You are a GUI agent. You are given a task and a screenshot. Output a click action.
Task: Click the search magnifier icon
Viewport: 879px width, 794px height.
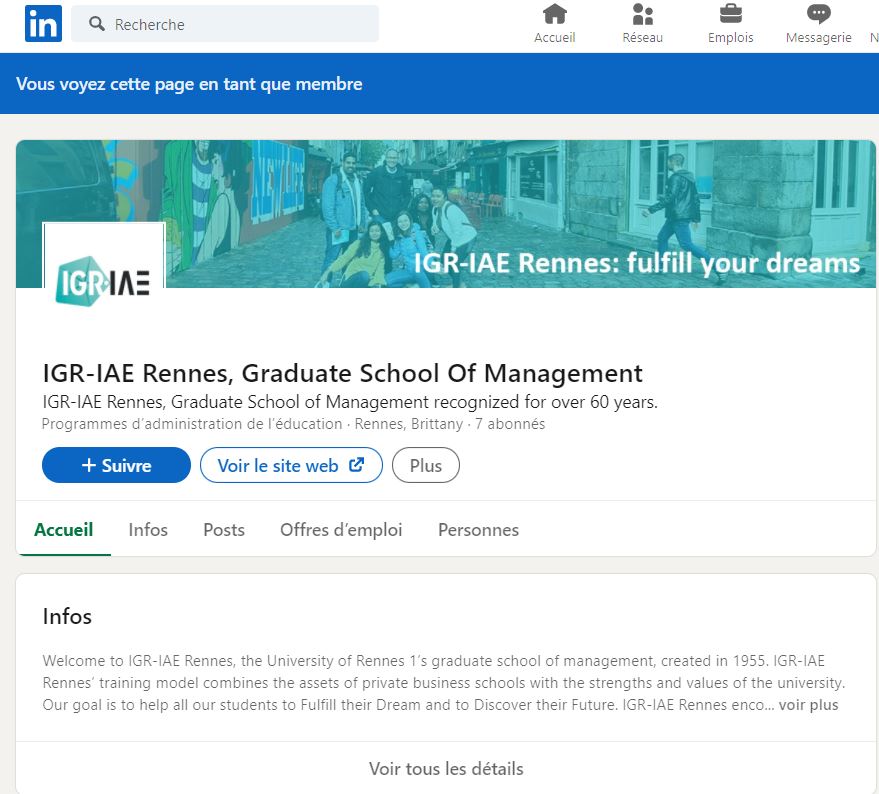tap(97, 24)
